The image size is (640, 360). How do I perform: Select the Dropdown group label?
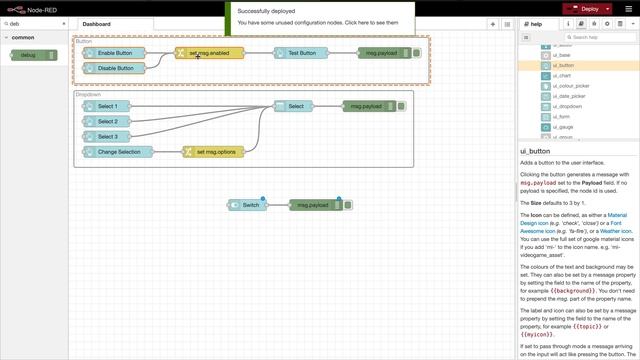point(88,94)
